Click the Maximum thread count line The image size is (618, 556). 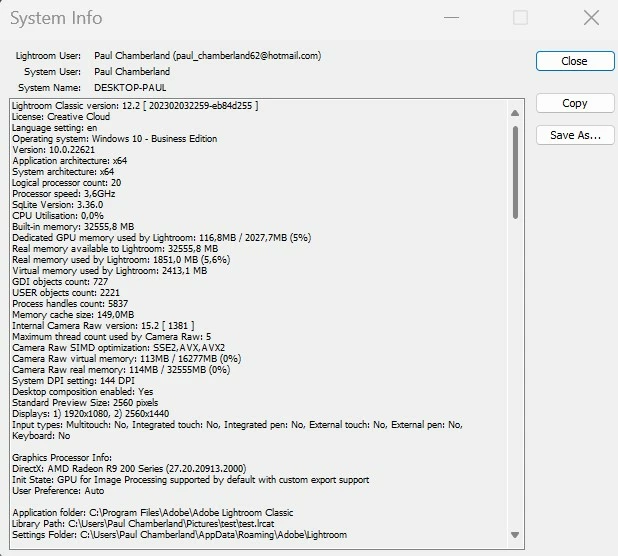112,337
